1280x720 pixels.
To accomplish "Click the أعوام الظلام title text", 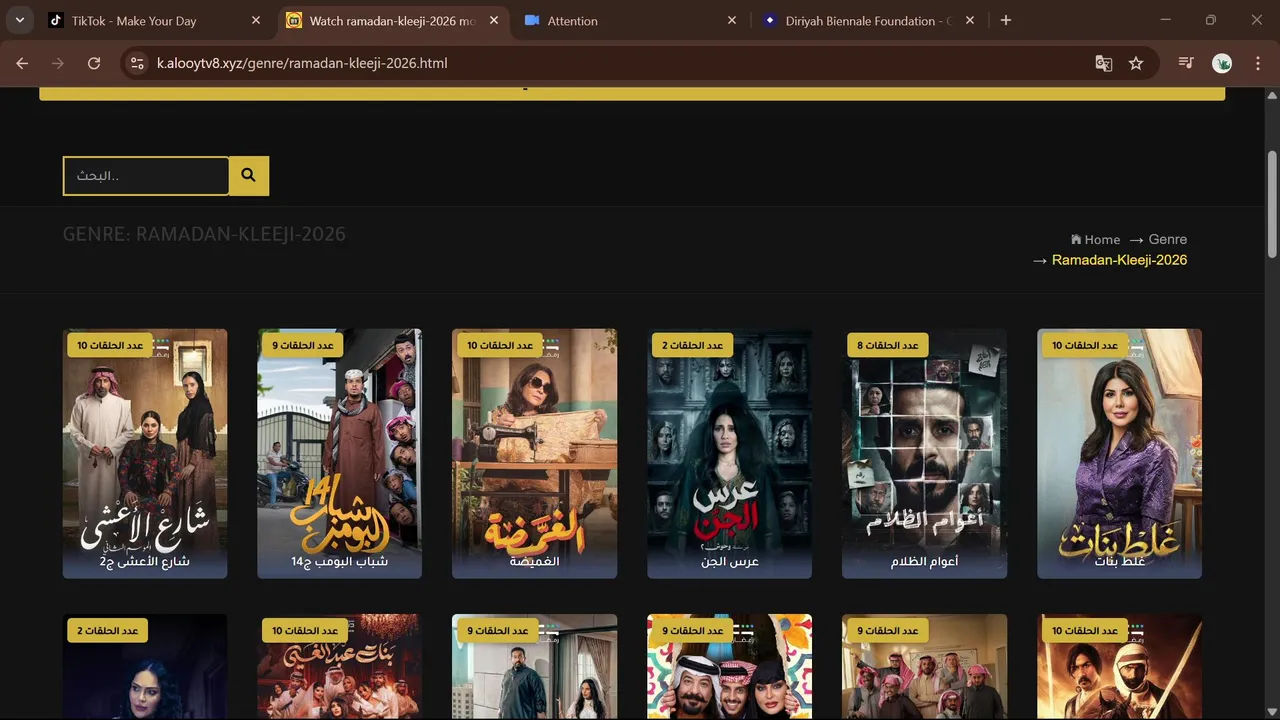I will [x=924, y=562].
